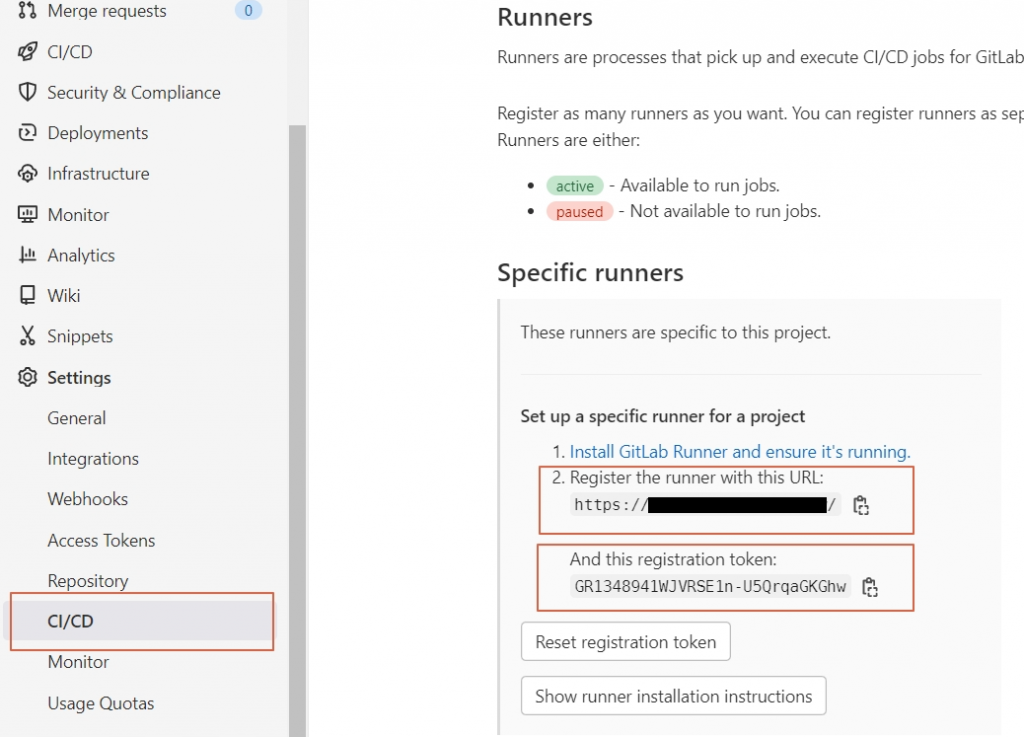This screenshot has width=1024, height=737.
Task: Click the CI/CD rocket icon
Action: (27, 52)
